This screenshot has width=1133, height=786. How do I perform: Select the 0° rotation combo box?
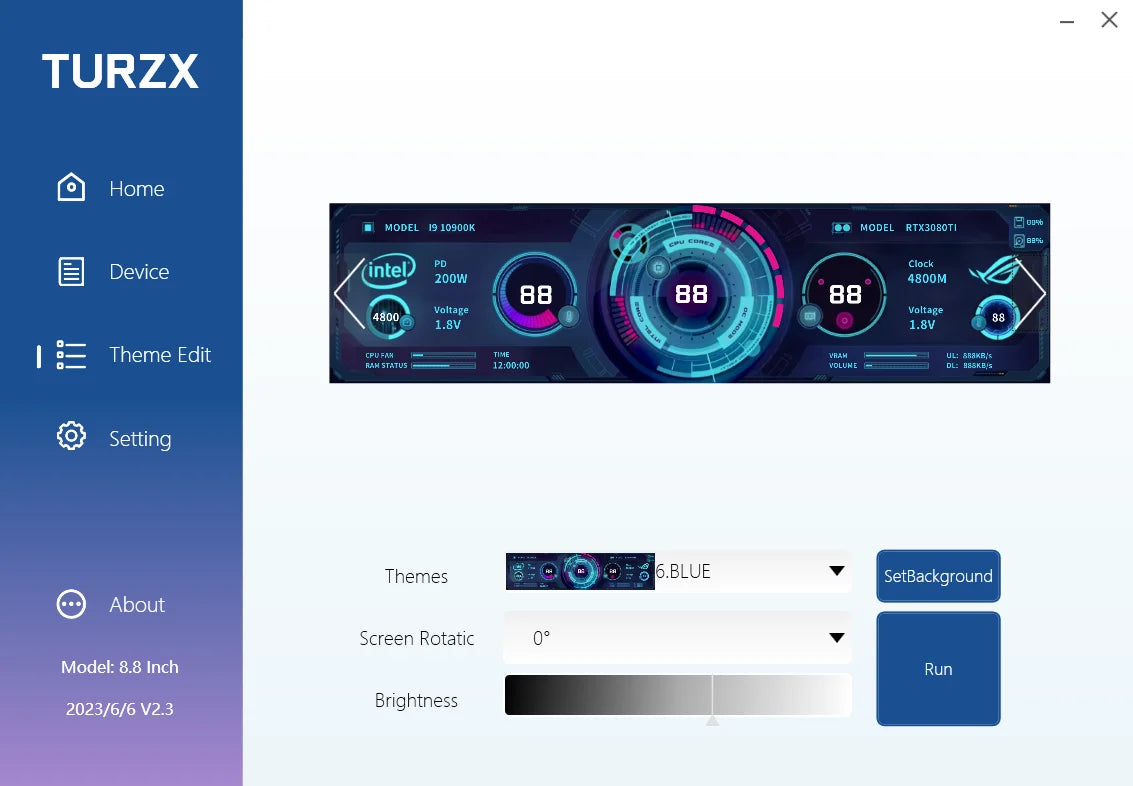click(660, 638)
